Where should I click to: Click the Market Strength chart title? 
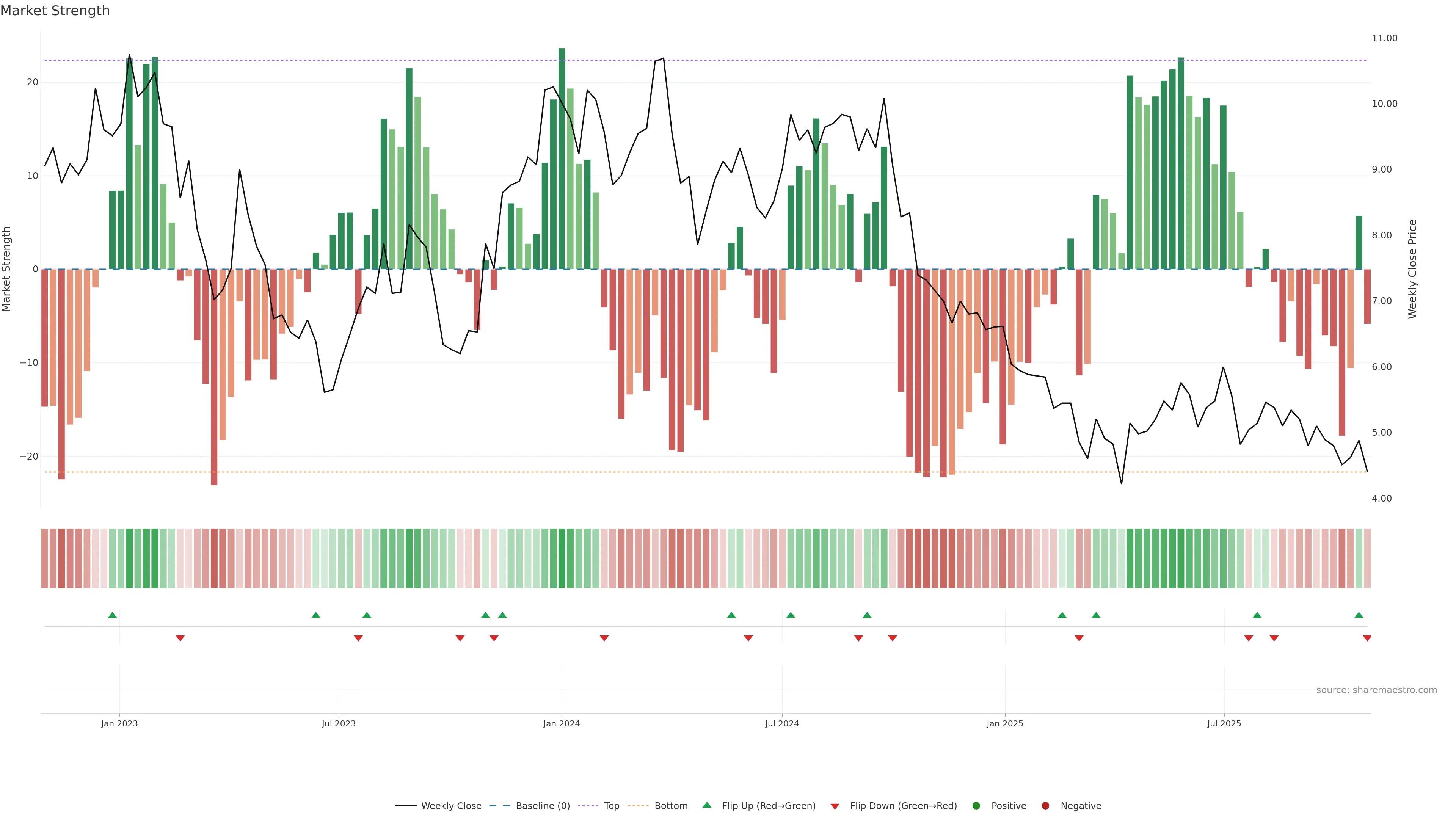pos(55,11)
